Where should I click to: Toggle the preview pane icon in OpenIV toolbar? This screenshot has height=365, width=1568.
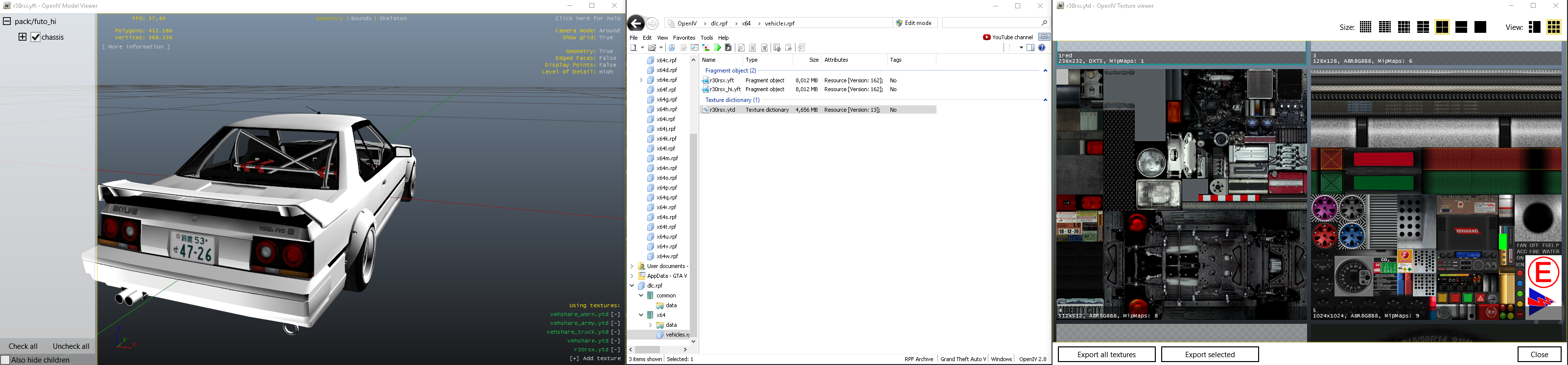click(1030, 48)
